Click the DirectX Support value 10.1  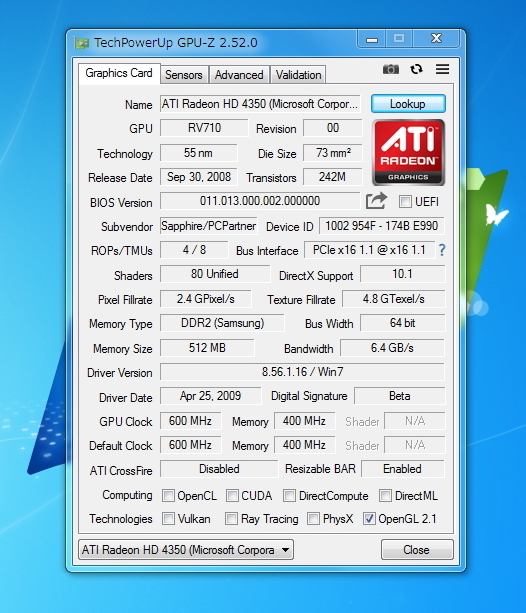(402, 274)
